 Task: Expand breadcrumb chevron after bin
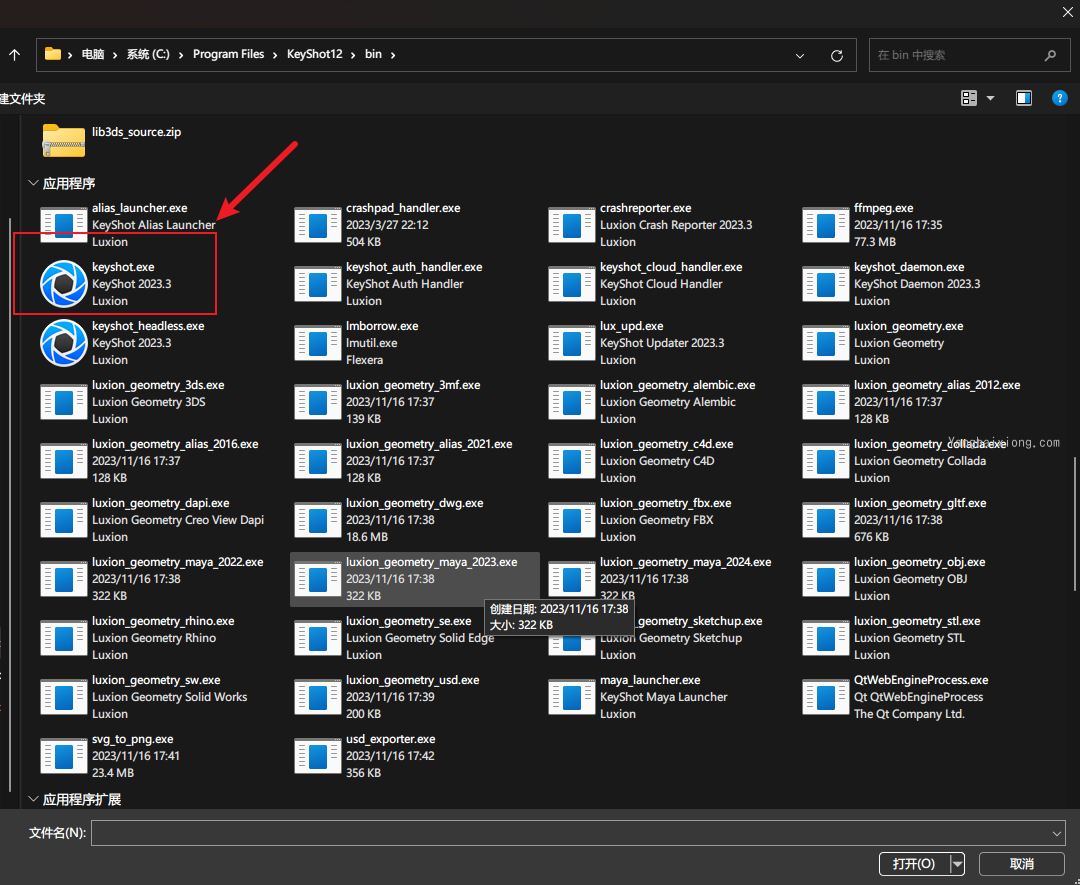click(x=393, y=54)
